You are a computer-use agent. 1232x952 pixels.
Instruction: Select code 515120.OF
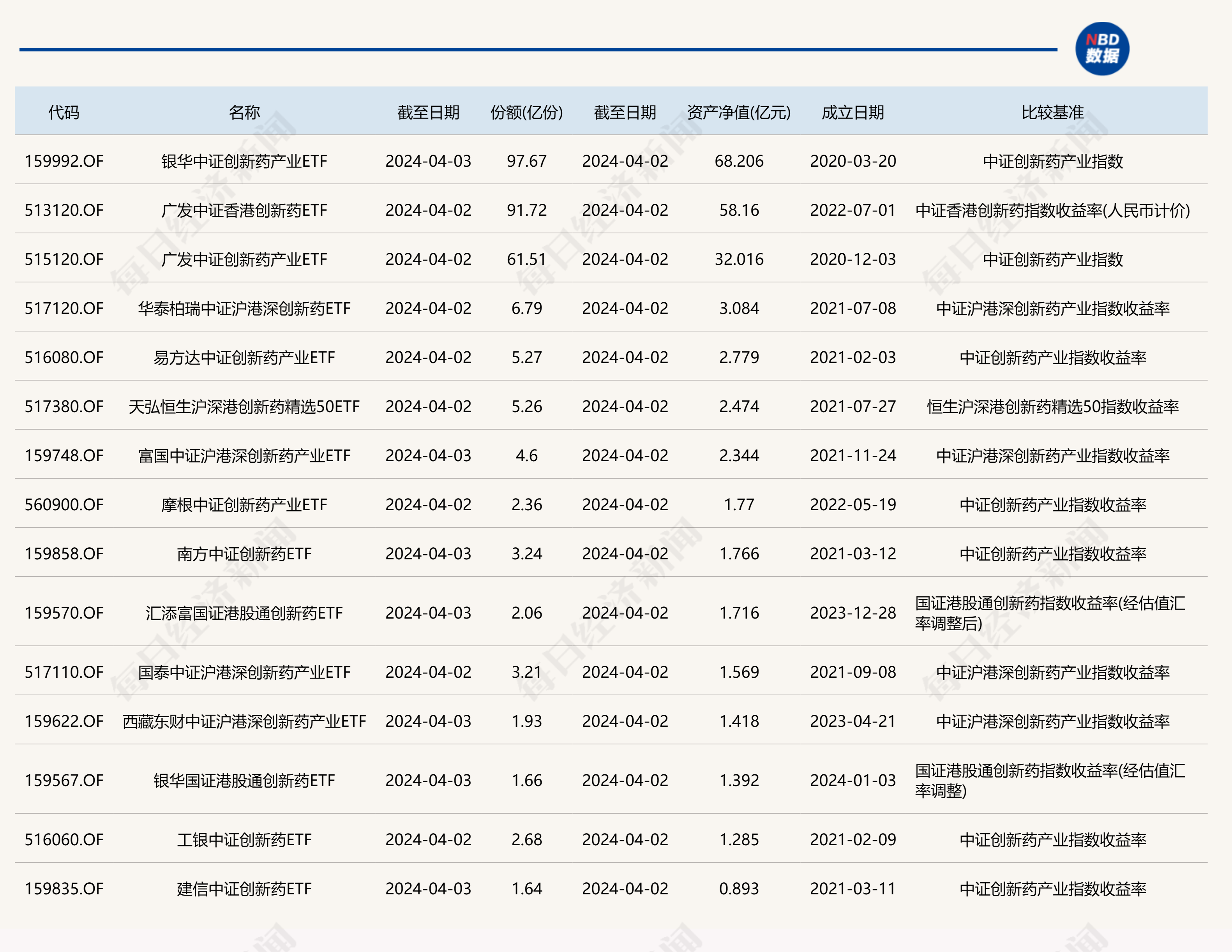64,259
